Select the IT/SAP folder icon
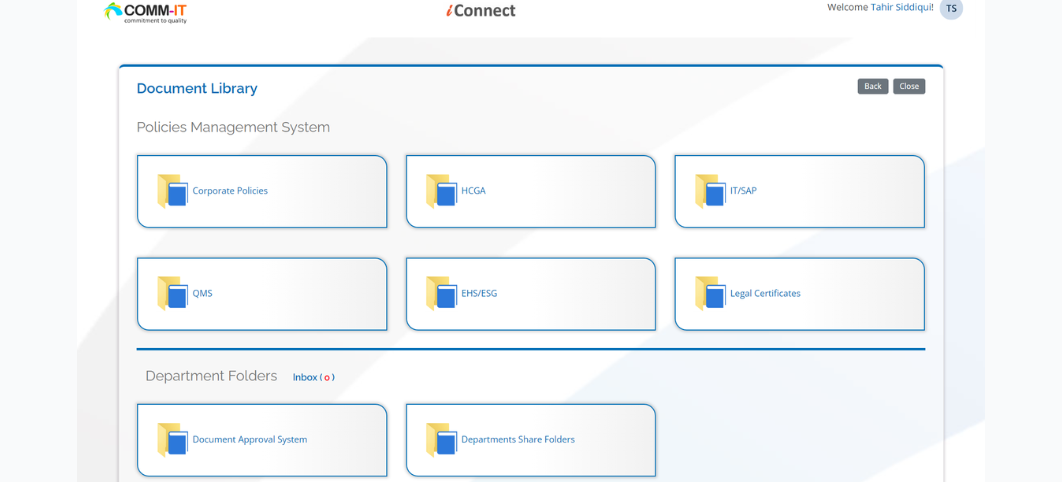The width and height of the screenshot is (1062, 482). pos(710,191)
